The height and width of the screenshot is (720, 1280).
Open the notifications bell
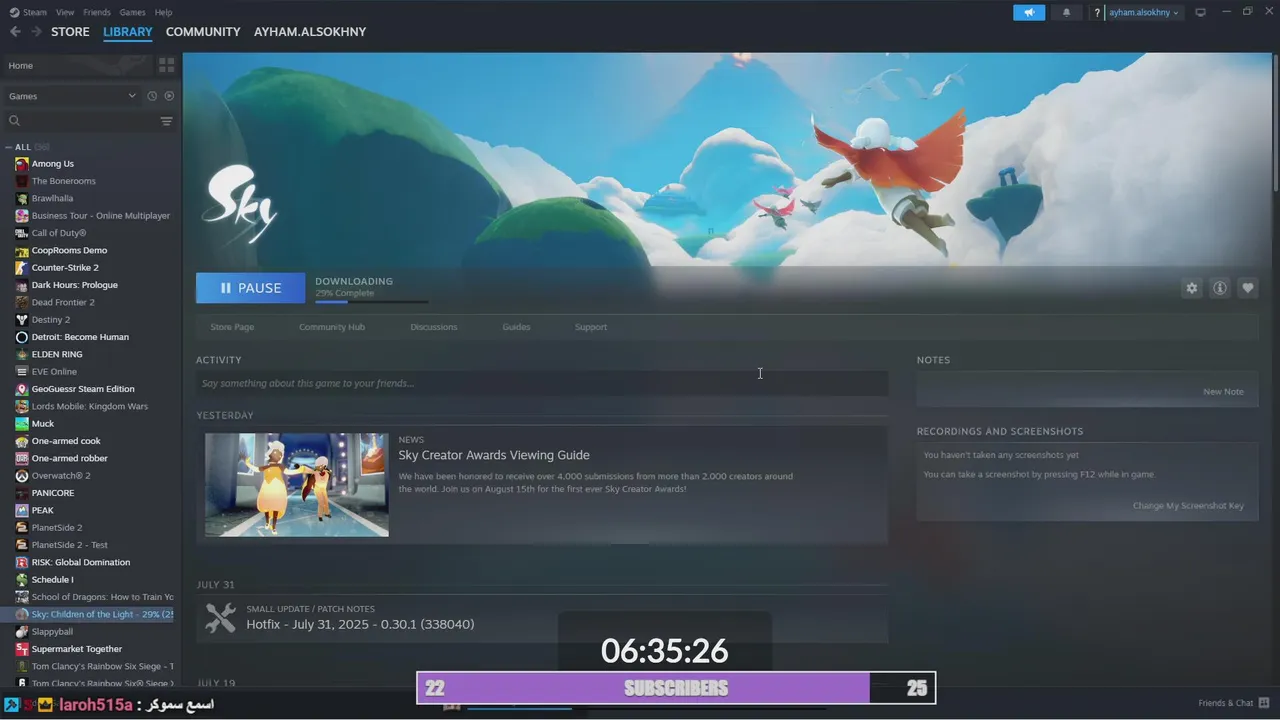coord(1066,12)
